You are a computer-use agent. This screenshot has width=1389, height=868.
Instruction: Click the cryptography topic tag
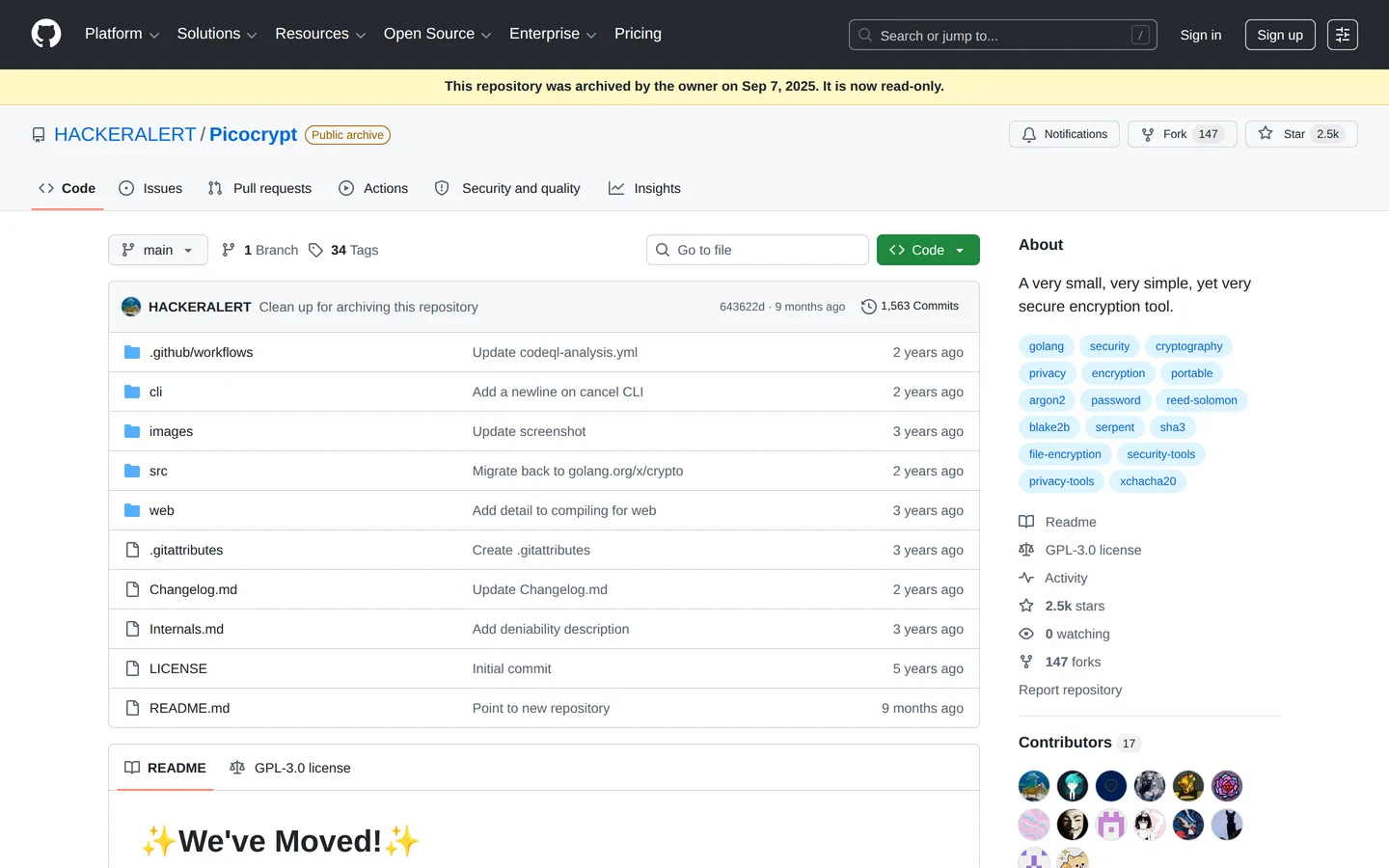coord(1189,346)
